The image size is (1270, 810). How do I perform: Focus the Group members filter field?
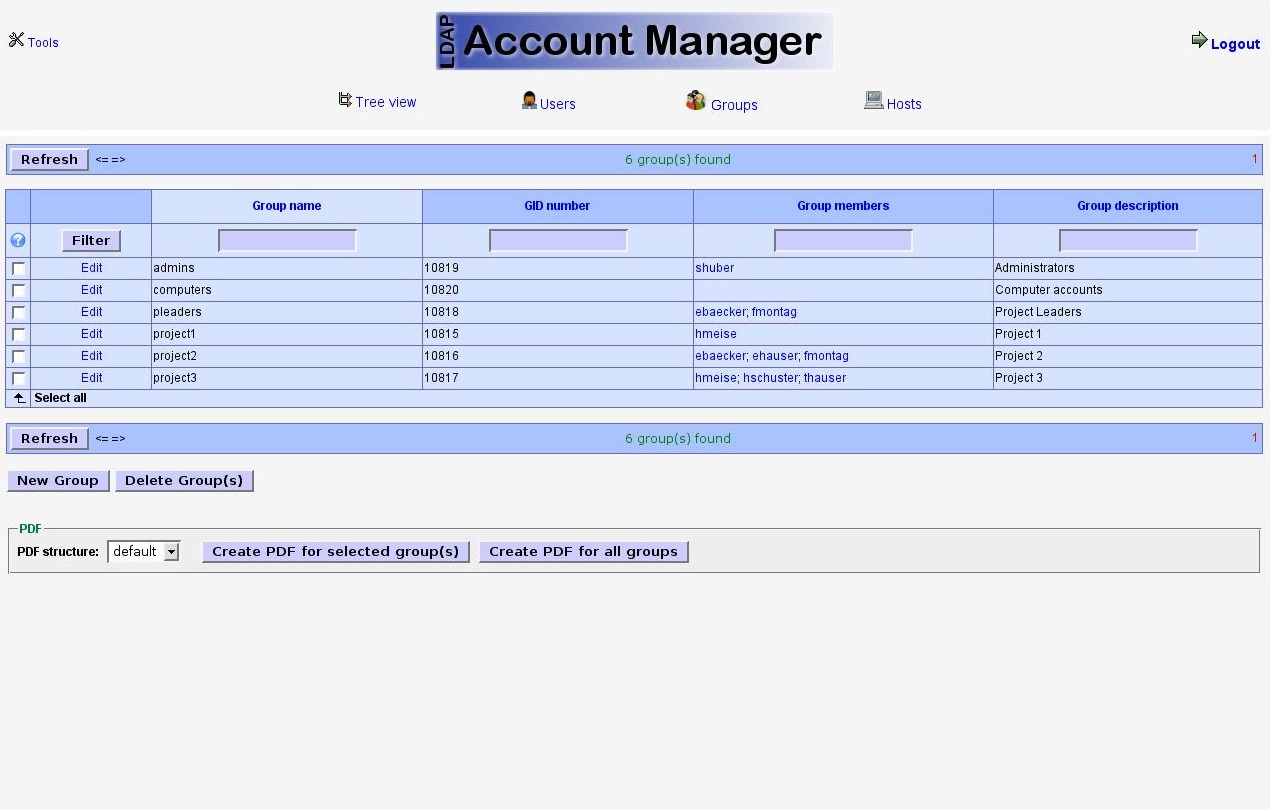(x=843, y=241)
